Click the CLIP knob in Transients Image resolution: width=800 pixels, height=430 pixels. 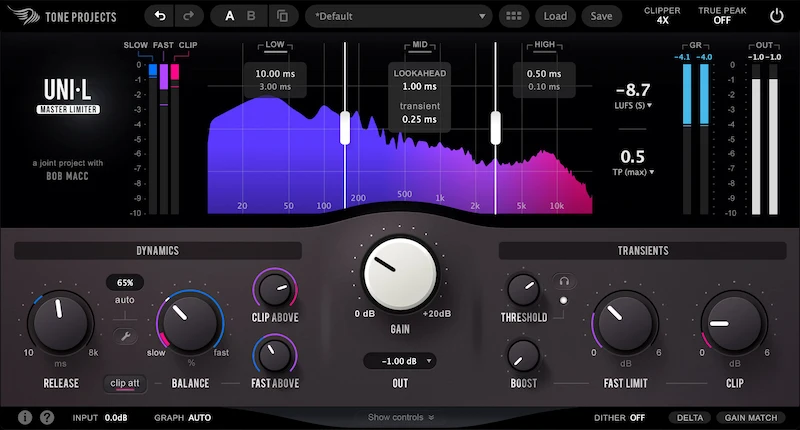tap(734, 322)
